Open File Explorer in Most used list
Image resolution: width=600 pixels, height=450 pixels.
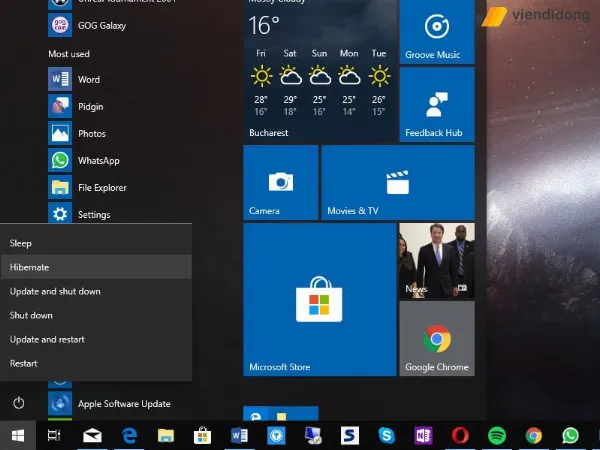pyautogui.click(x=88, y=188)
